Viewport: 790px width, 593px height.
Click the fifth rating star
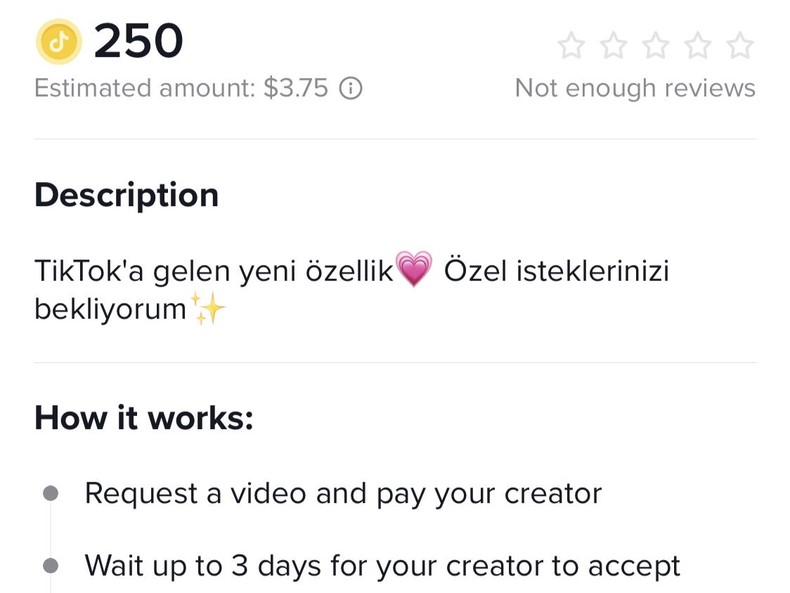click(740, 45)
